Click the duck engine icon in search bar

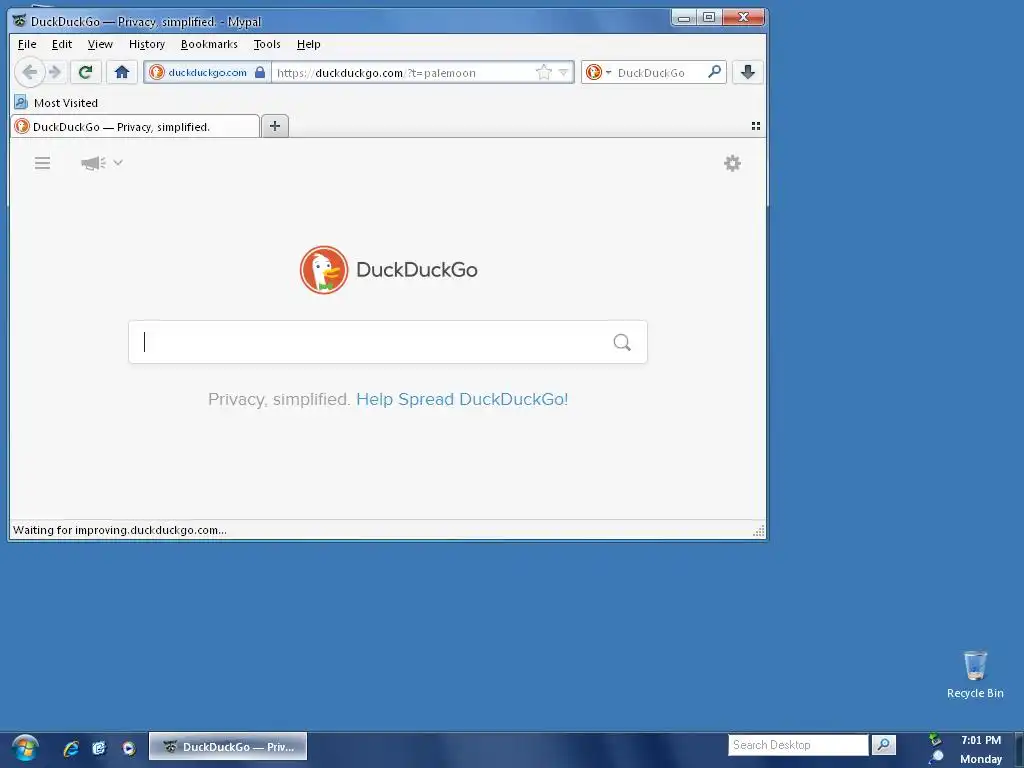[x=594, y=72]
